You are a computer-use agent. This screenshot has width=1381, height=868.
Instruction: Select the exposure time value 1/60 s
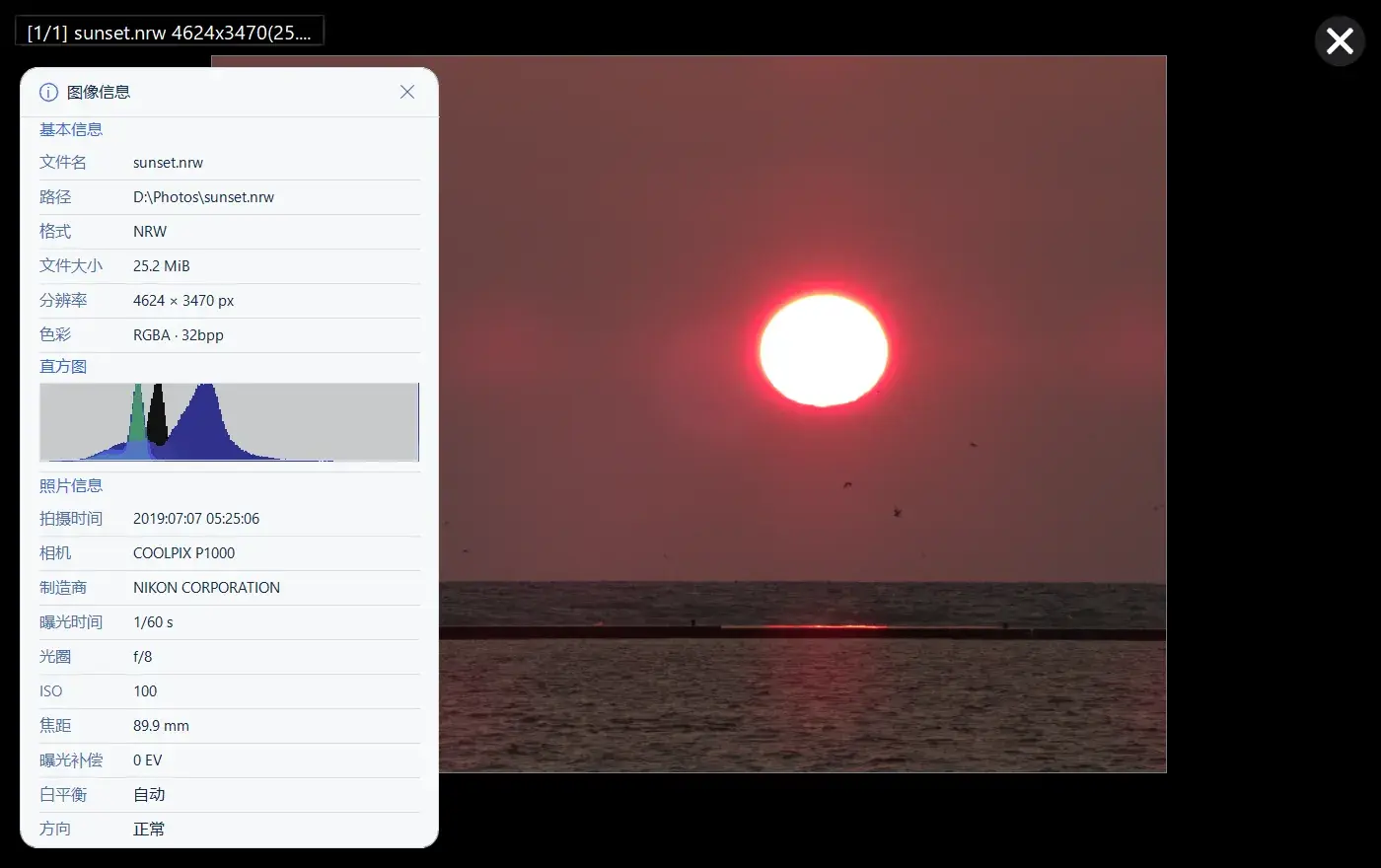[x=153, y=622]
